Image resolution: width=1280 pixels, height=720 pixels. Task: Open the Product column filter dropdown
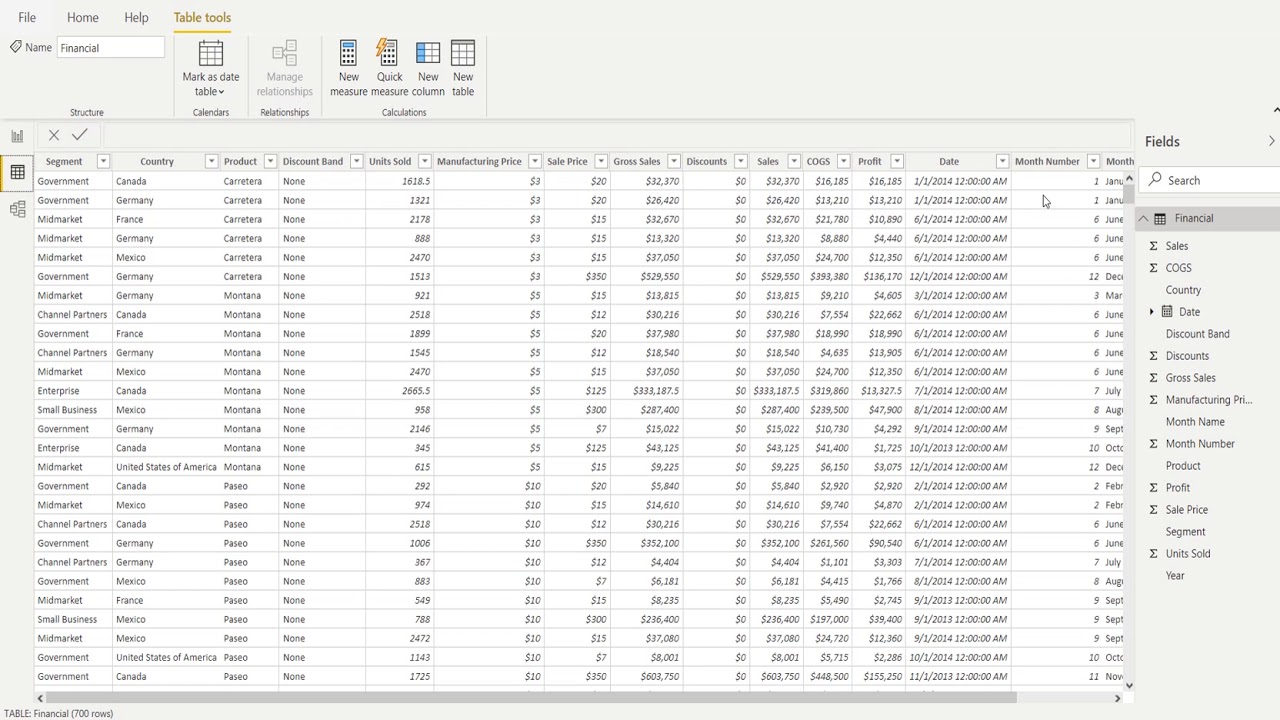point(269,161)
